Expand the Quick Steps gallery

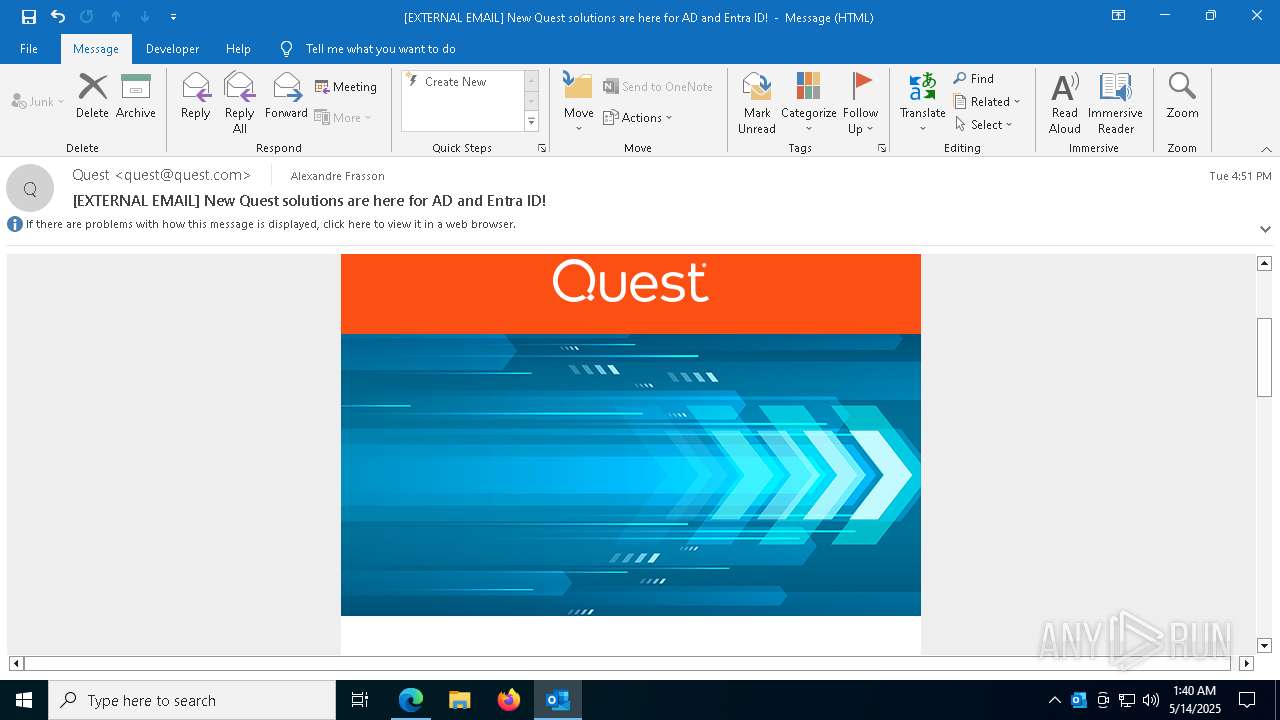(x=532, y=122)
